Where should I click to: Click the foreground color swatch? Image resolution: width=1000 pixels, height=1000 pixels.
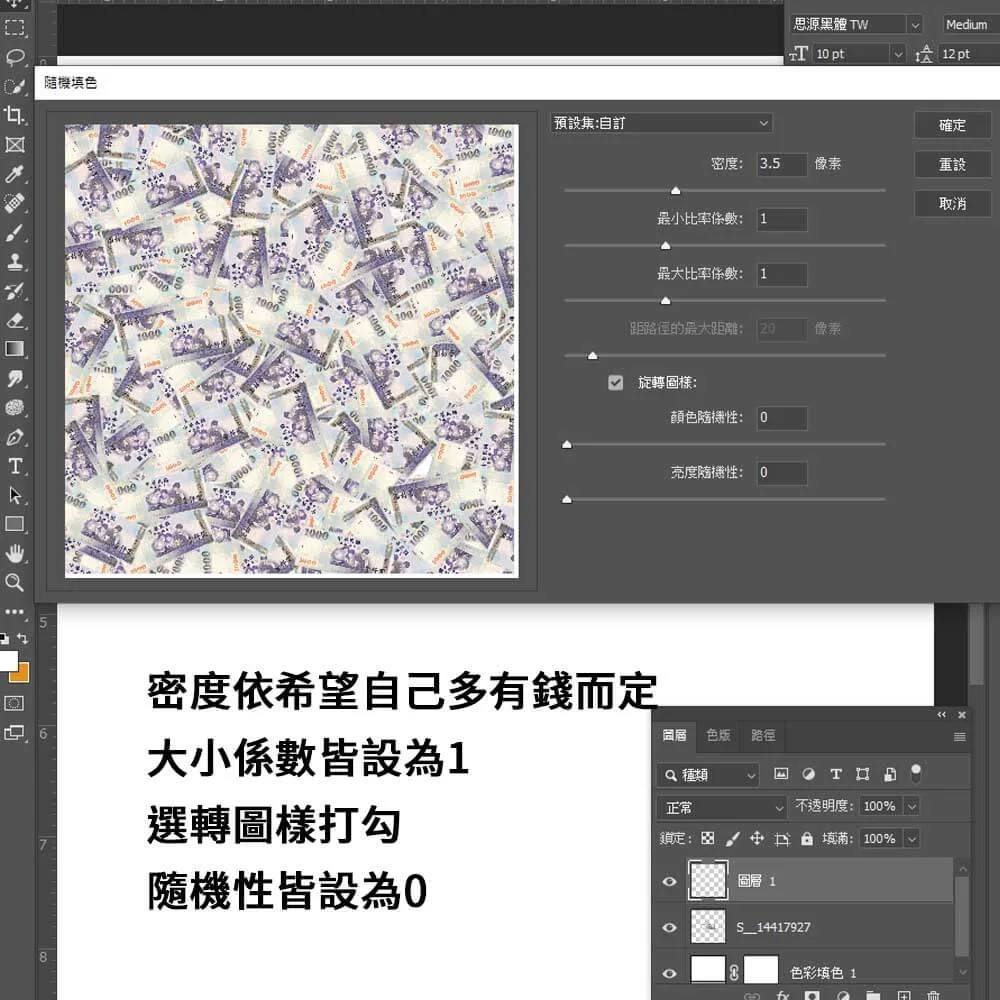[x=8, y=659]
